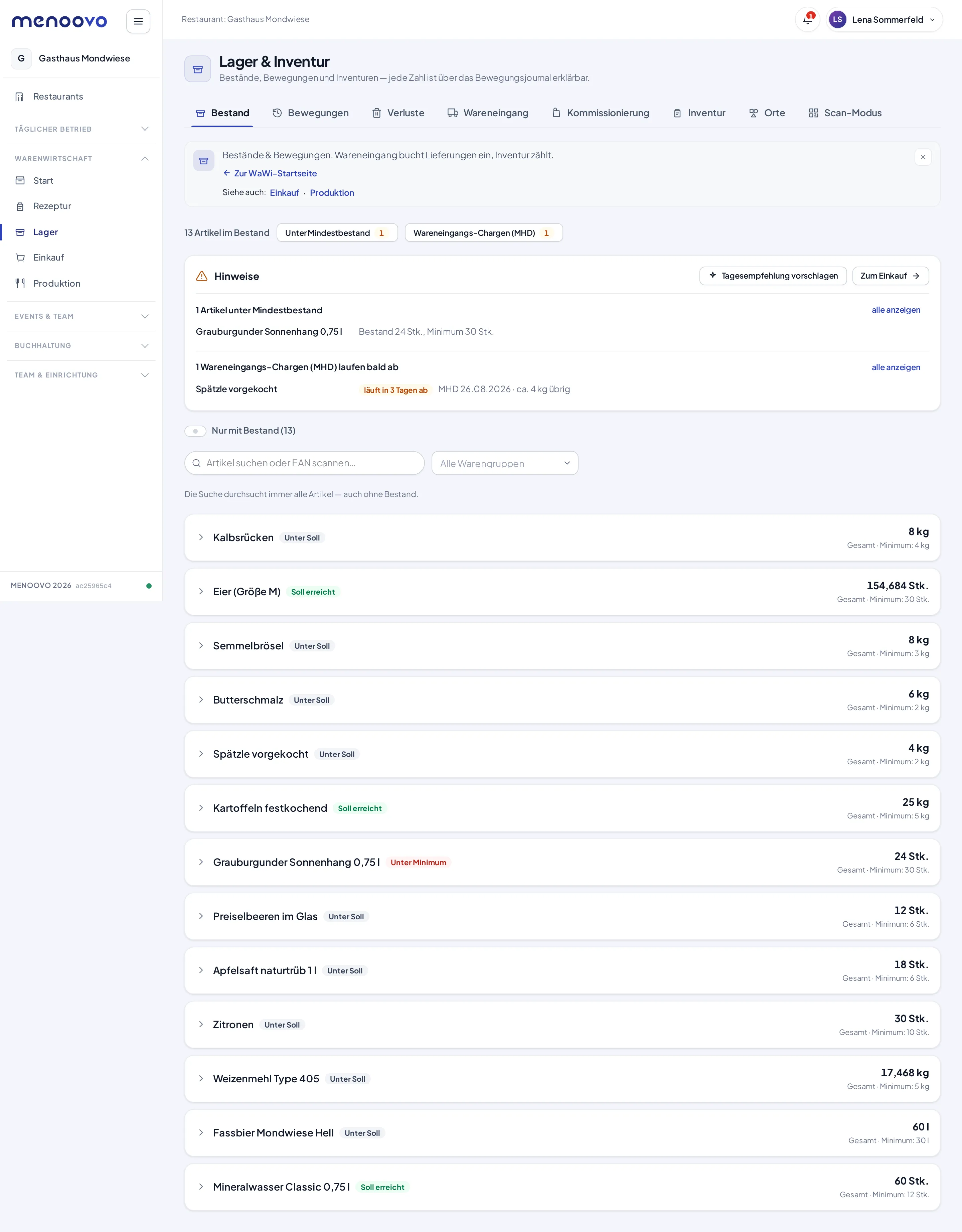Go to Einkauf in sidebar
Image resolution: width=962 pixels, height=1232 pixels.
tap(81, 257)
